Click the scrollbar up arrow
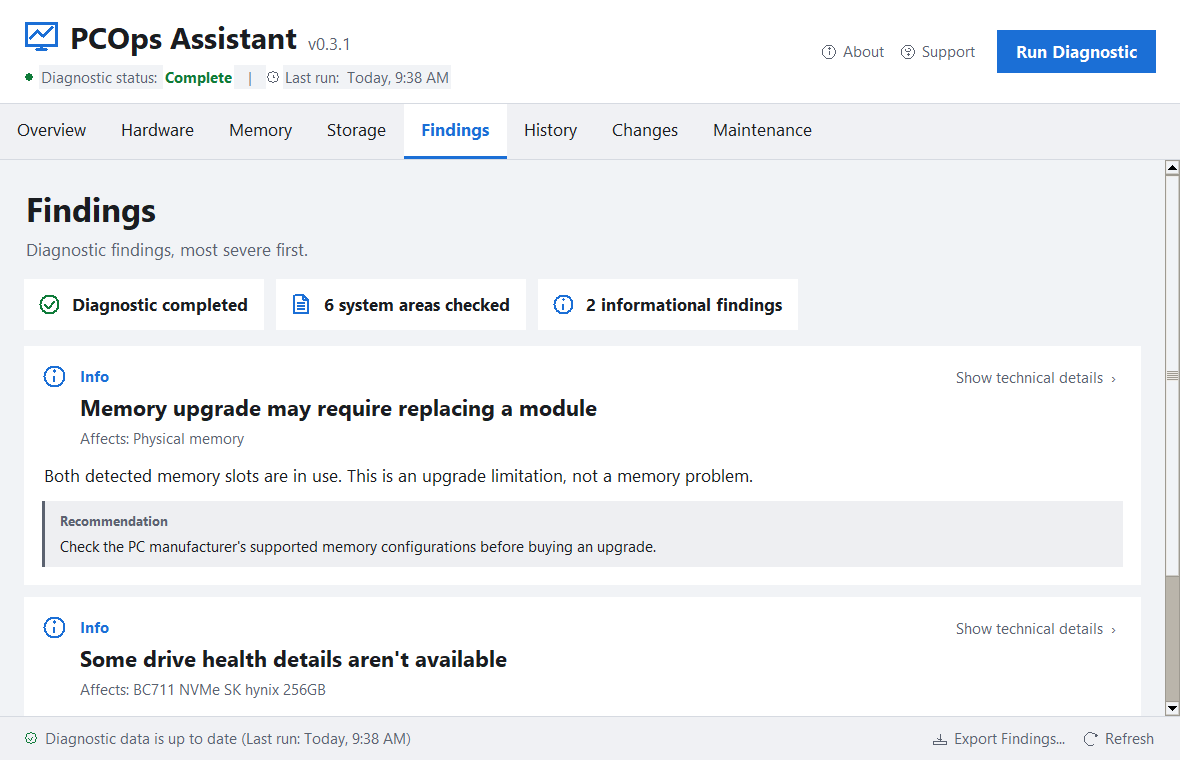This screenshot has height=760, width=1180. 1172,168
